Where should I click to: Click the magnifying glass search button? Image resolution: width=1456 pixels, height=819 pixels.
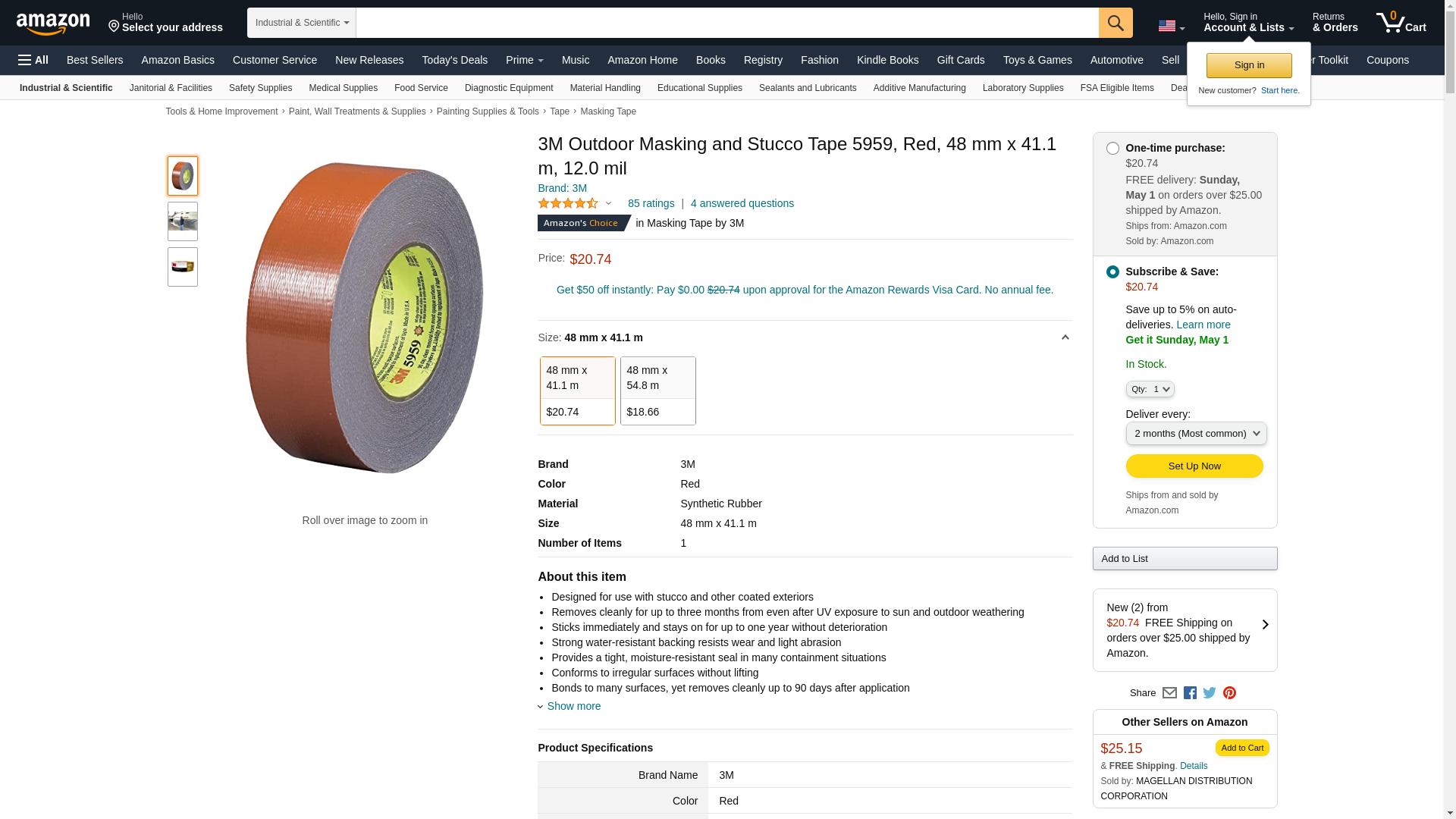click(1115, 23)
